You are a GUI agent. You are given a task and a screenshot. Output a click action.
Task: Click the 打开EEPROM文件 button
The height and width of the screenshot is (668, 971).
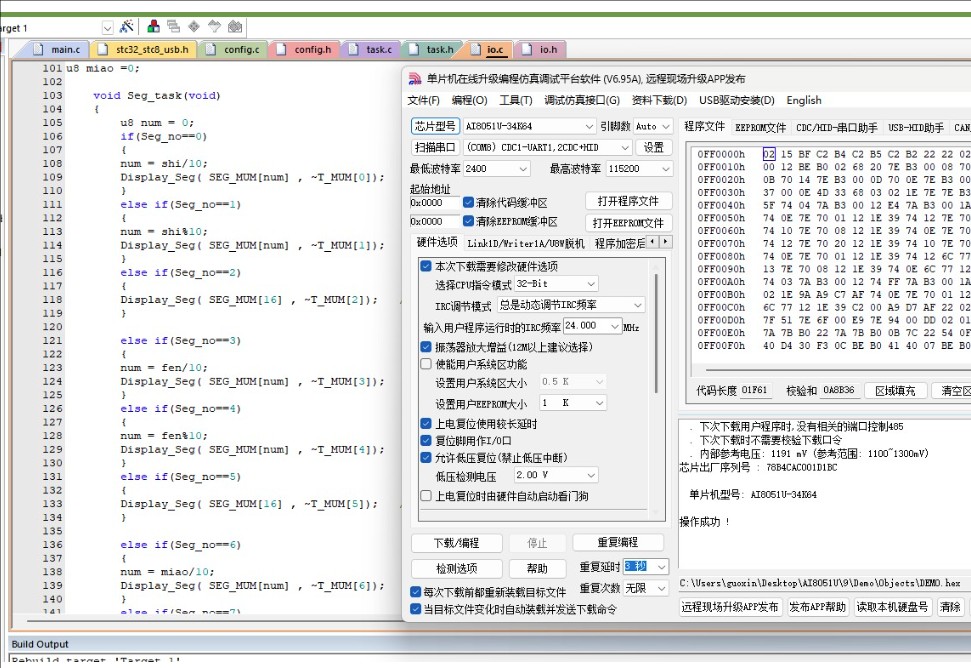coord(628,223)
